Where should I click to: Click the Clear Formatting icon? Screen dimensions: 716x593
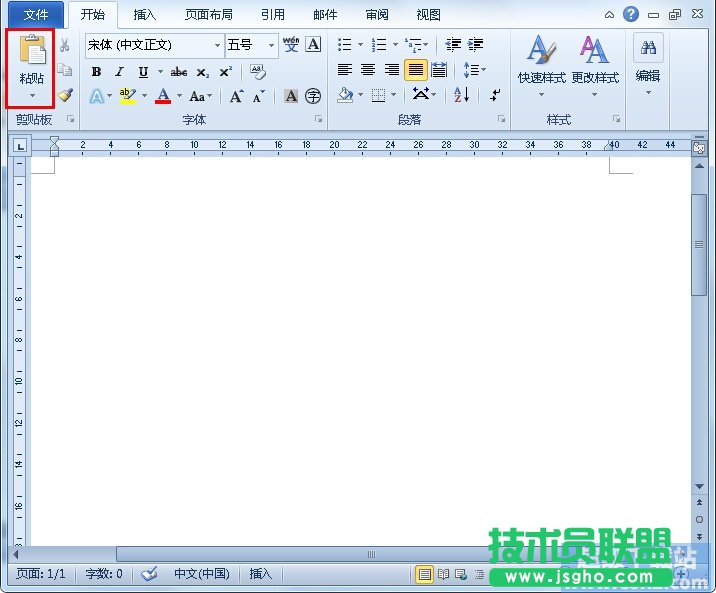(257, 72)
